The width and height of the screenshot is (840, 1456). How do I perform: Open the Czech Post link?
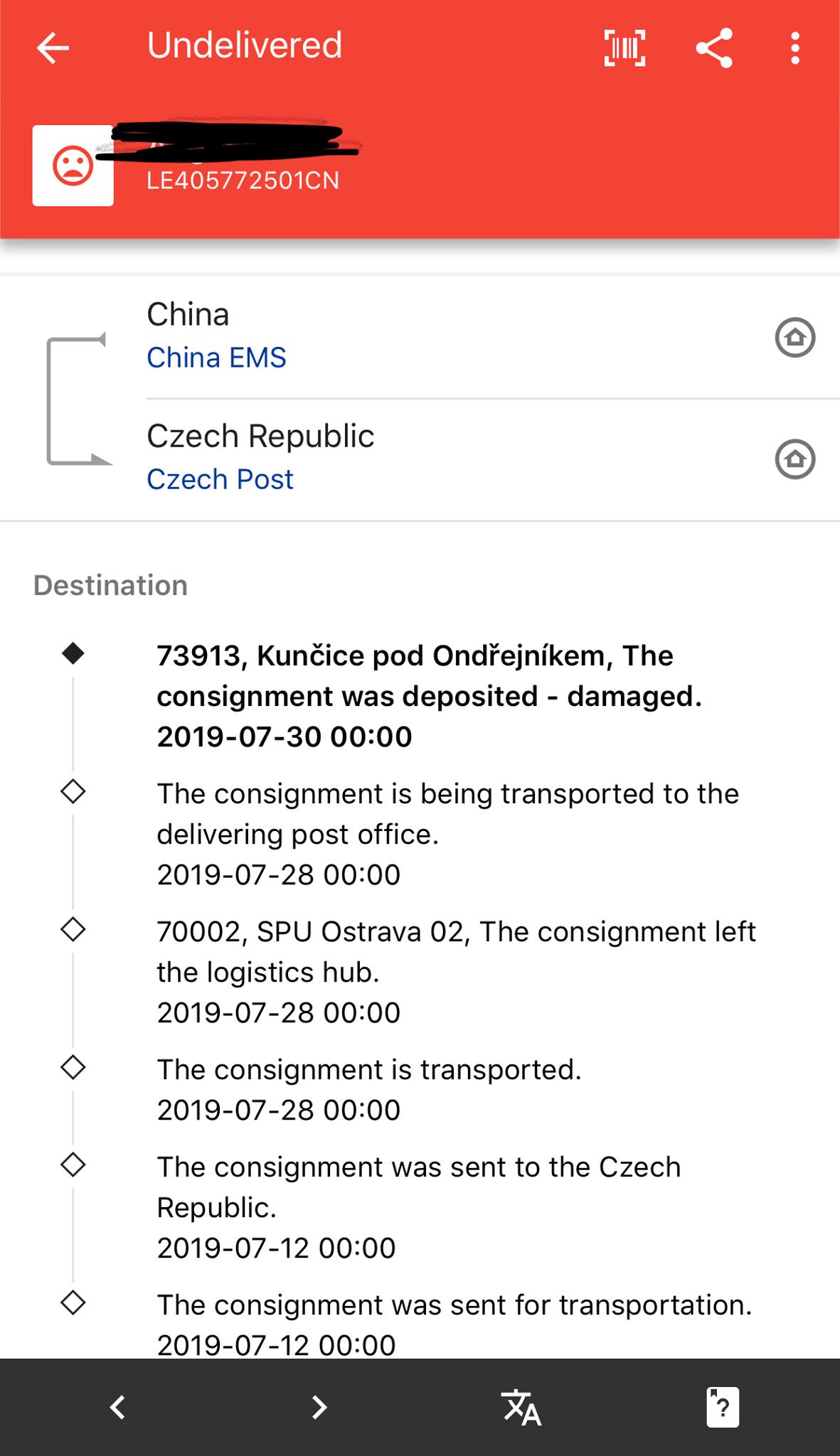220,480
